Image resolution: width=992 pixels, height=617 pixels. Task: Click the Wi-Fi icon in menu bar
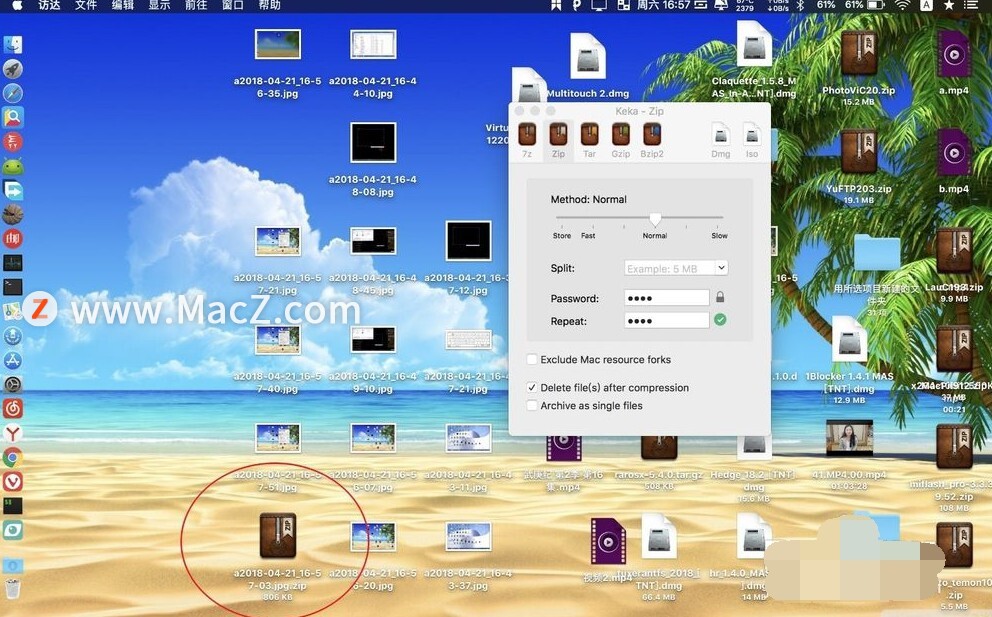point(902,5)
